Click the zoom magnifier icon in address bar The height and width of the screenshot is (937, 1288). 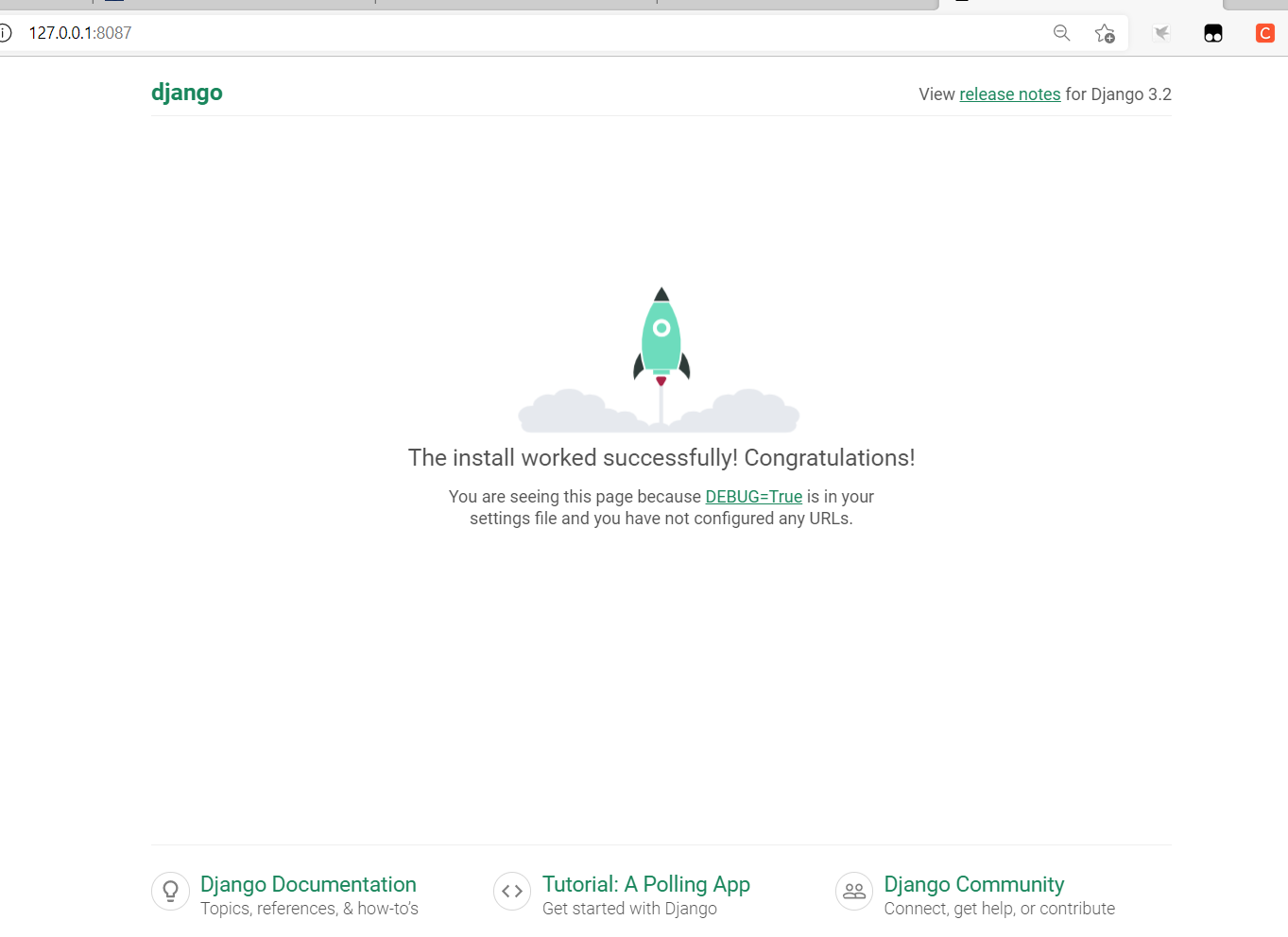click(x=1062, y=33)
